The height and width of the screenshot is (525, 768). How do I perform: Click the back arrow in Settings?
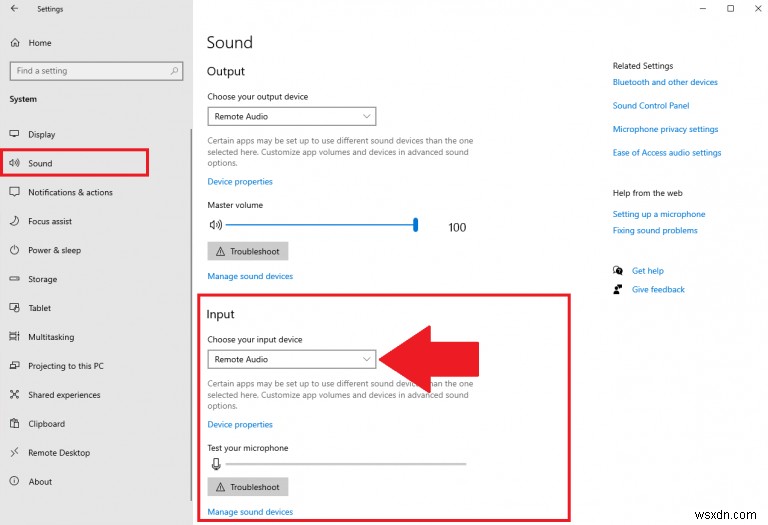14,9
